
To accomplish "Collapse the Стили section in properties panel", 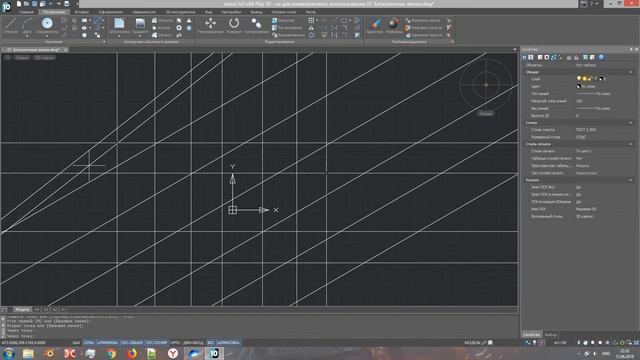I will click(630, 123).
